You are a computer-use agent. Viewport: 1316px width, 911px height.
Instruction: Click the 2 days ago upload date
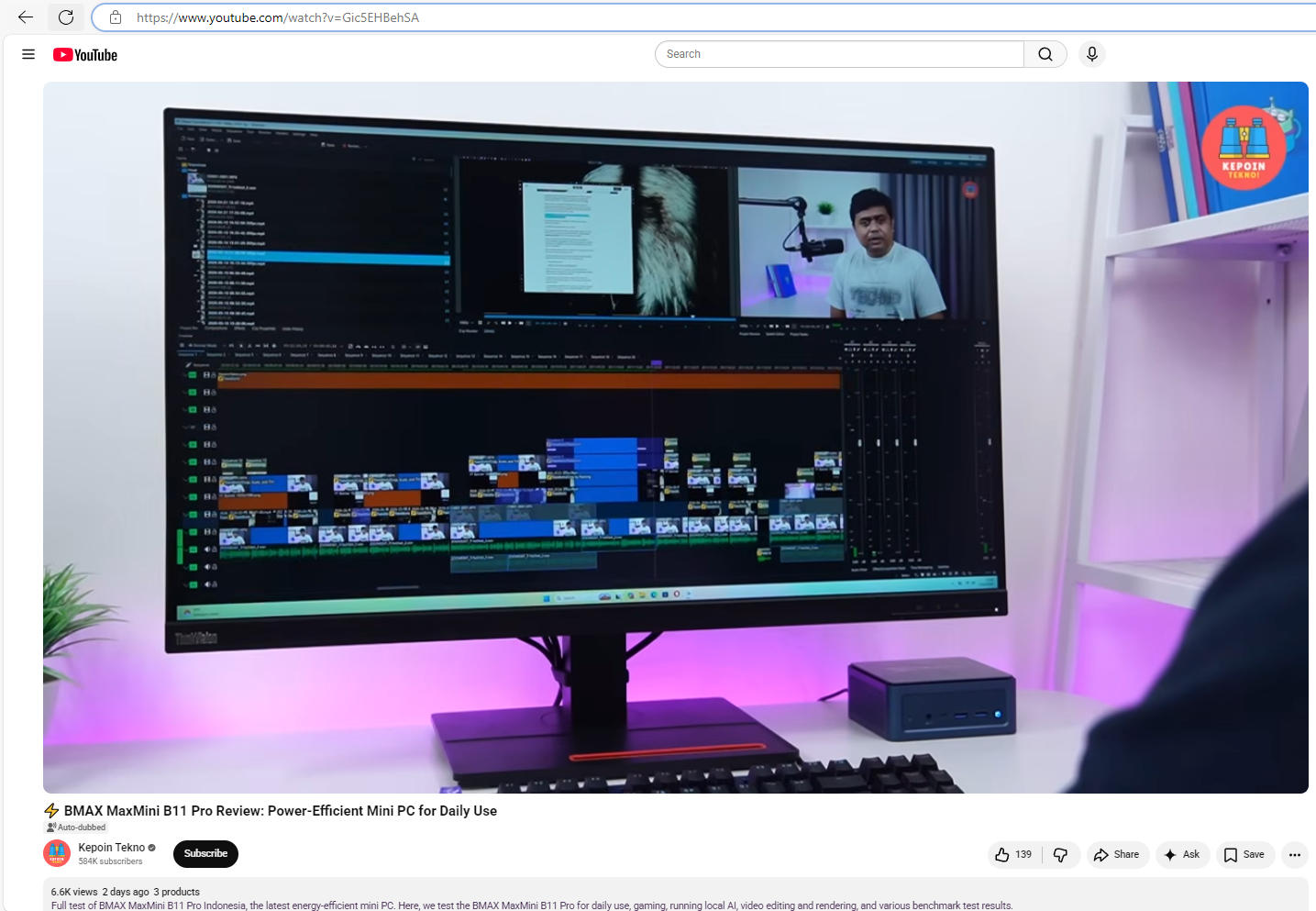tap(126, 892)
